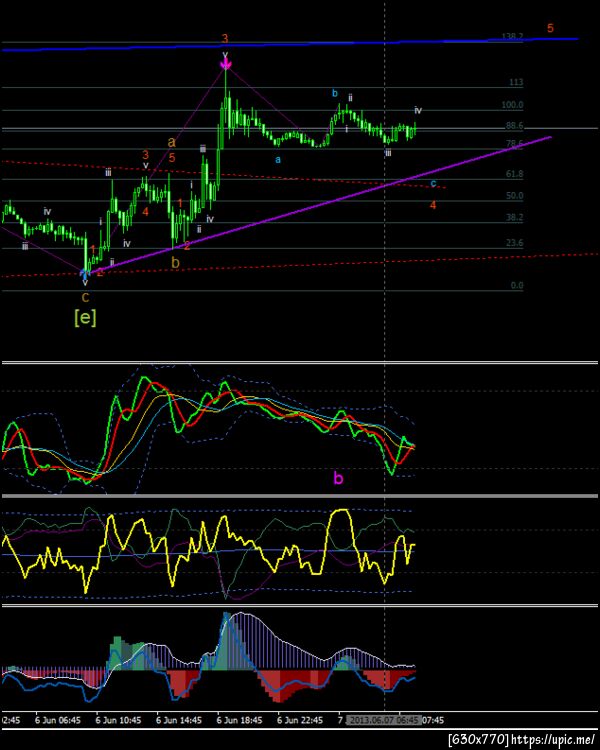Select the large orange b label near red 2
Image resolution: width=600 pixels, height=750 pixels.
pyautogui.click(x=176, y=262)
